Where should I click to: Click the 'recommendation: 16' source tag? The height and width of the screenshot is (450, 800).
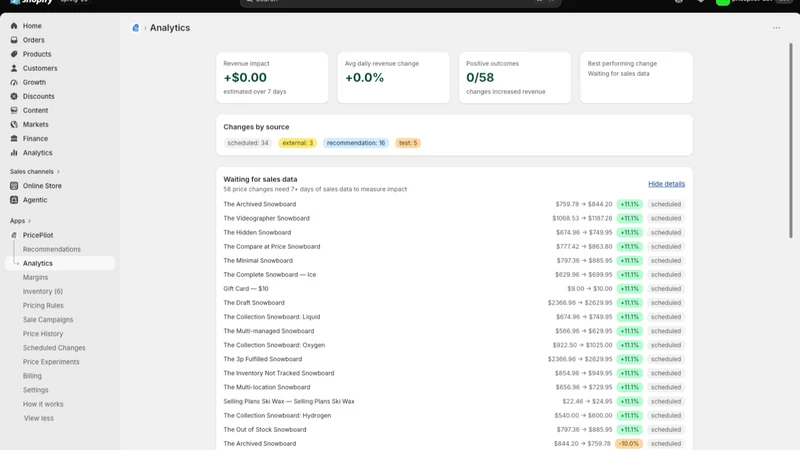(x=356, y=143)
